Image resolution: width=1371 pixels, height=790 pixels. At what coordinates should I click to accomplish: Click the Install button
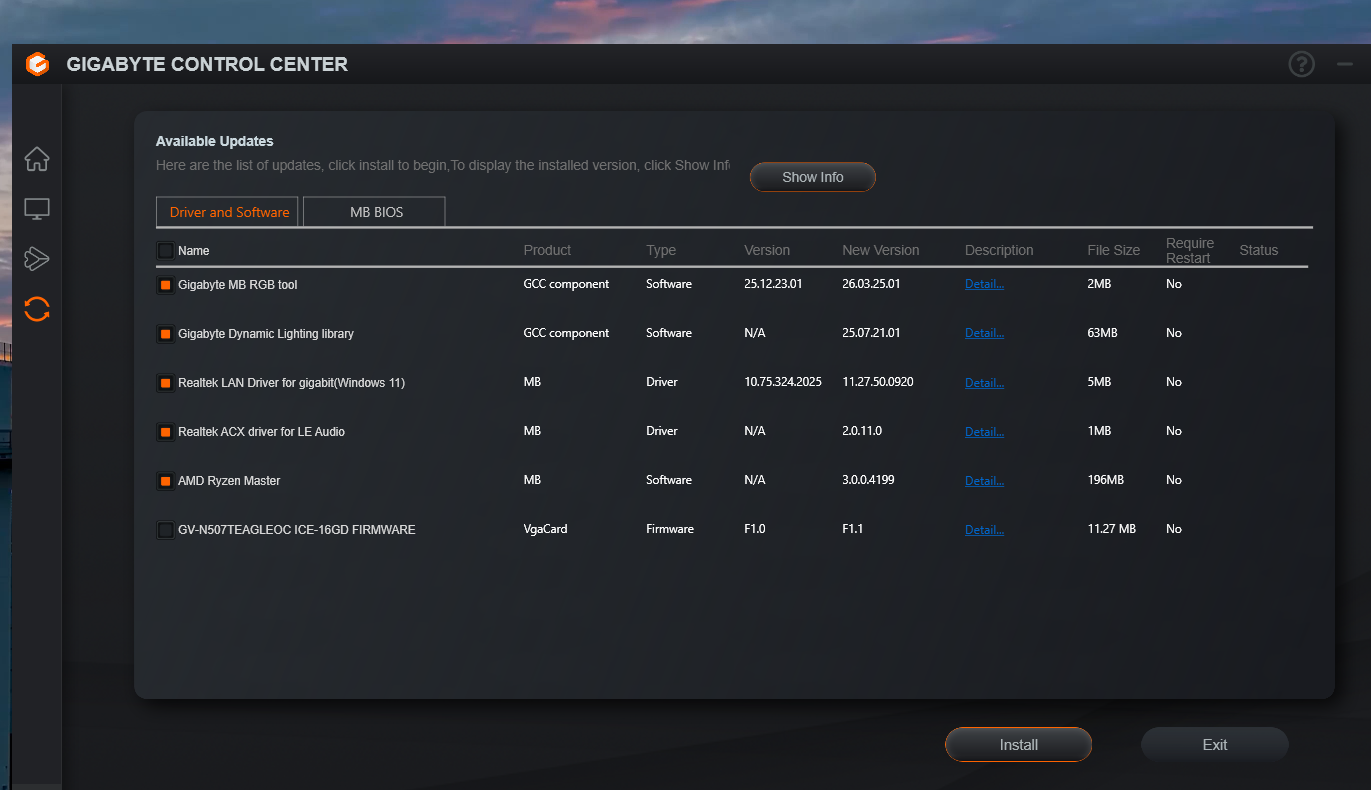click(1018, 745)
